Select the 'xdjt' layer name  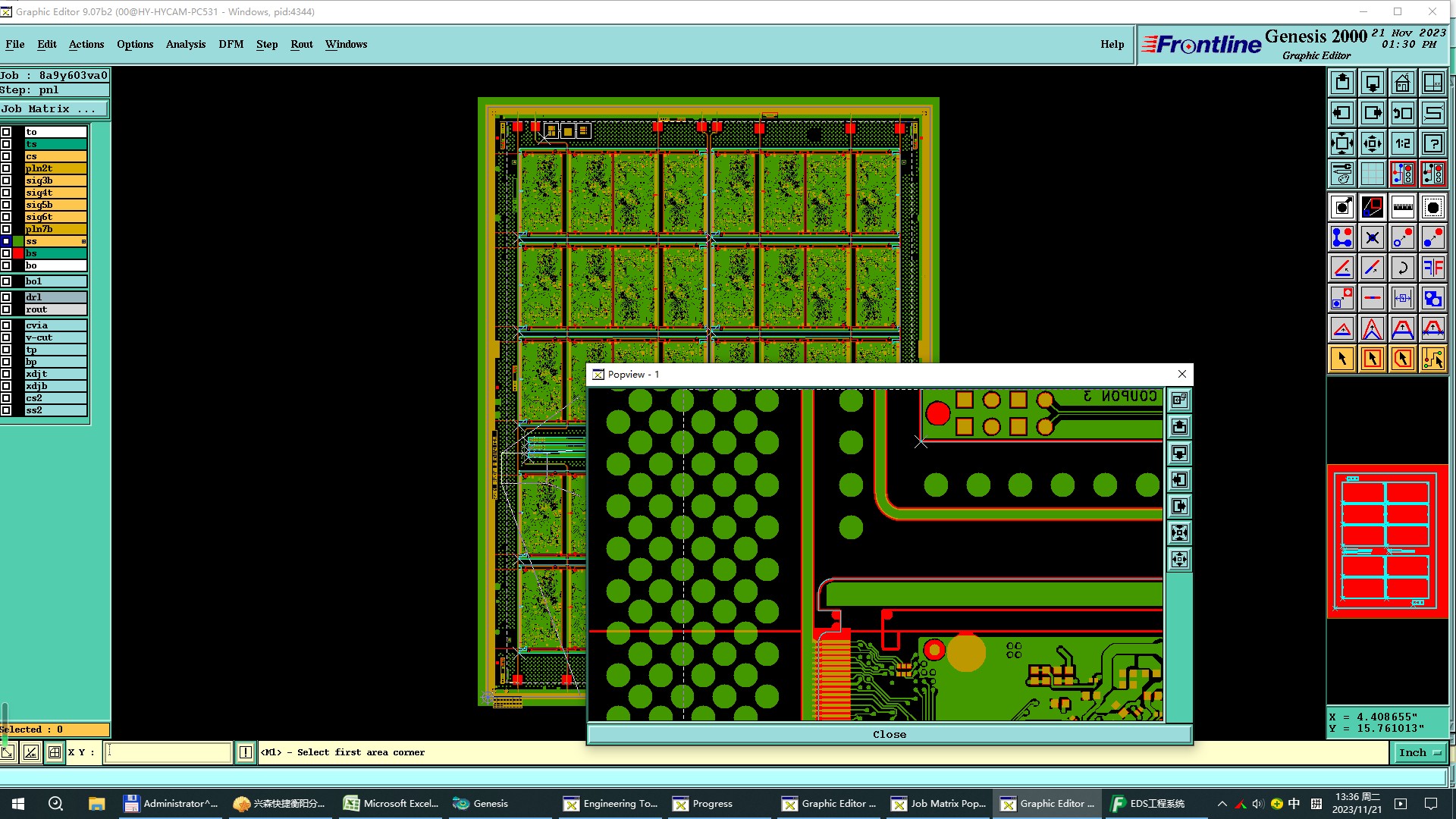point(55,374)
